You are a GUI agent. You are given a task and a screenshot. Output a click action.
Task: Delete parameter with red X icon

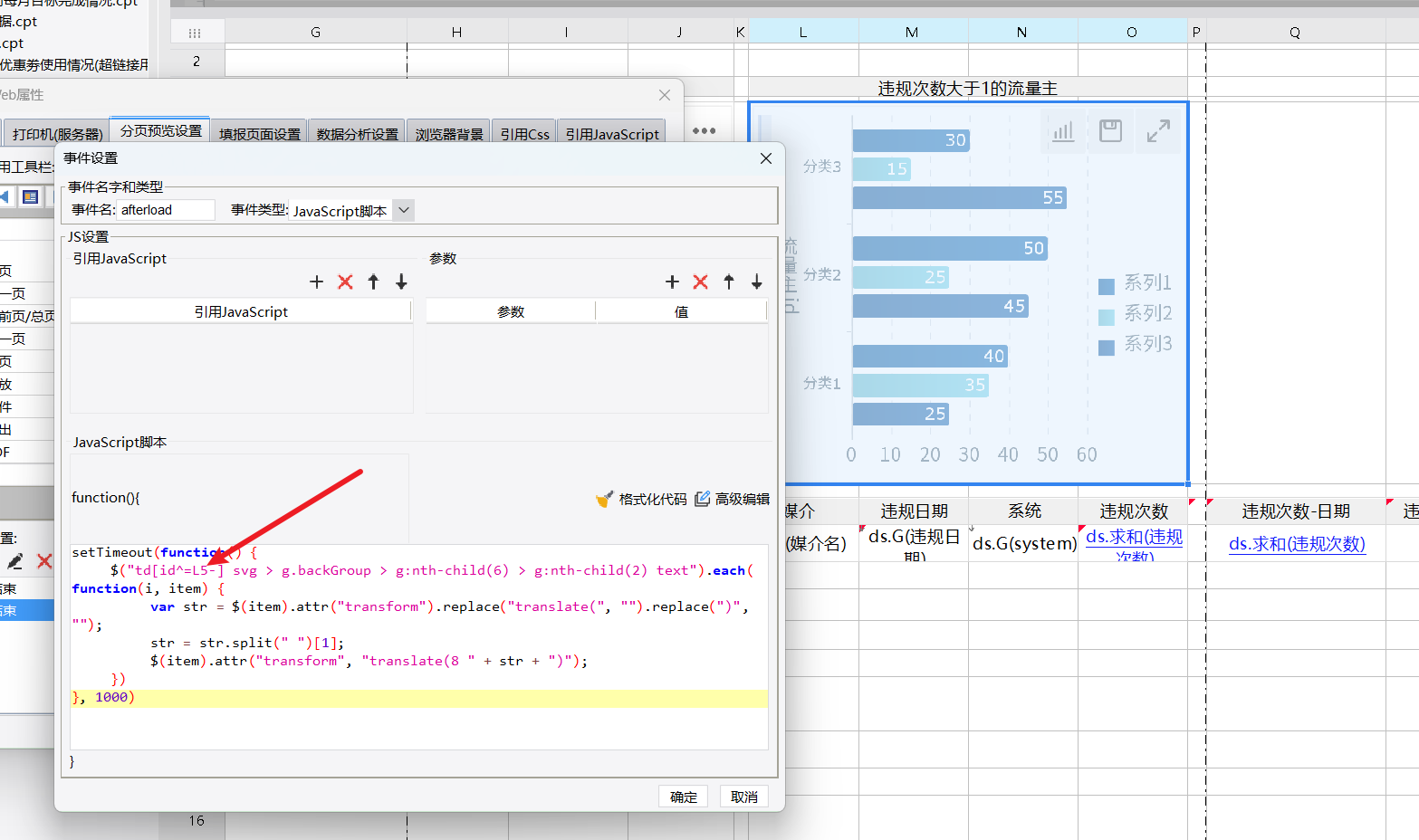point(701,282)
